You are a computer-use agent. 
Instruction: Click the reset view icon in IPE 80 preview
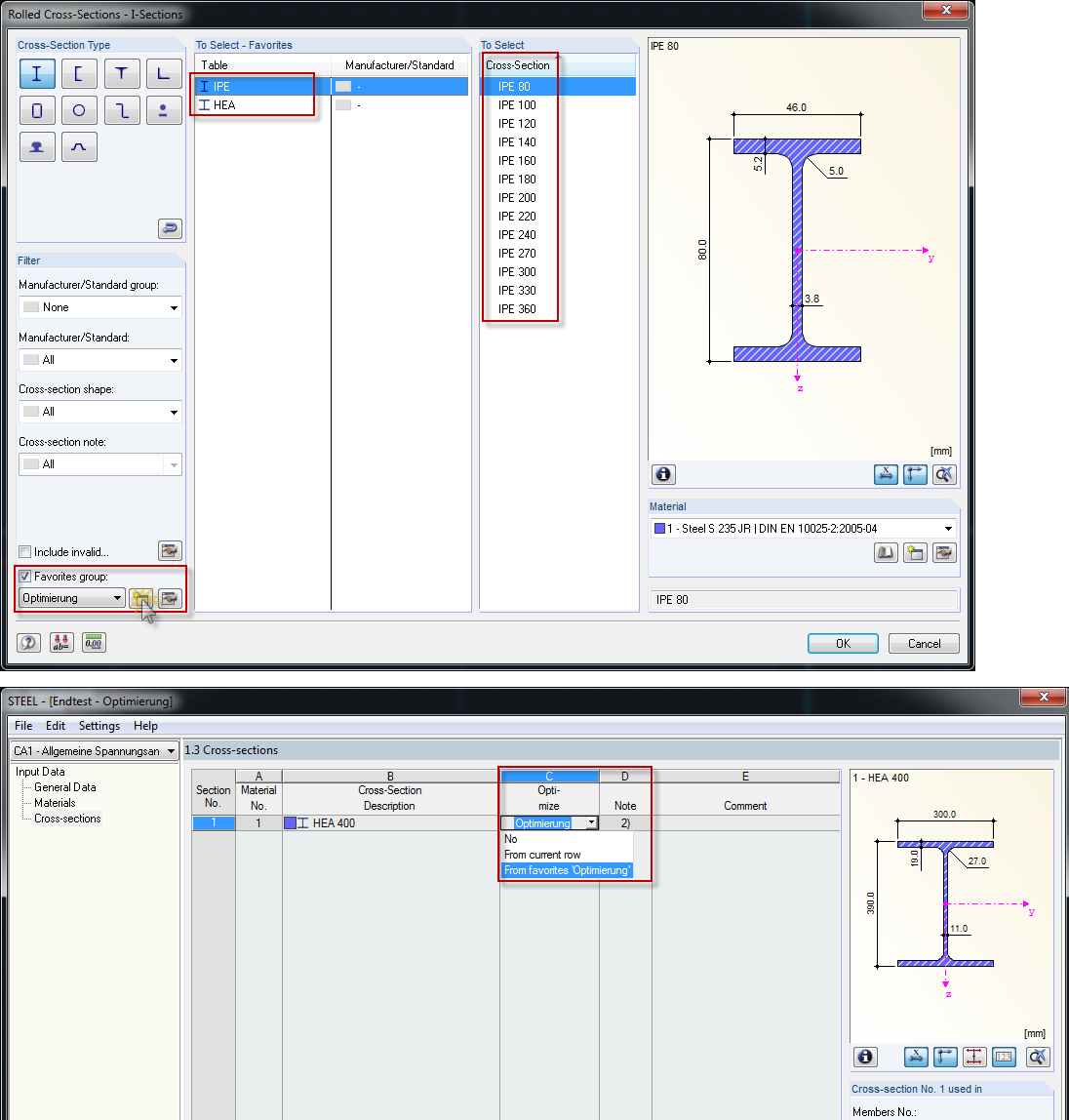[x=945, y=474]
